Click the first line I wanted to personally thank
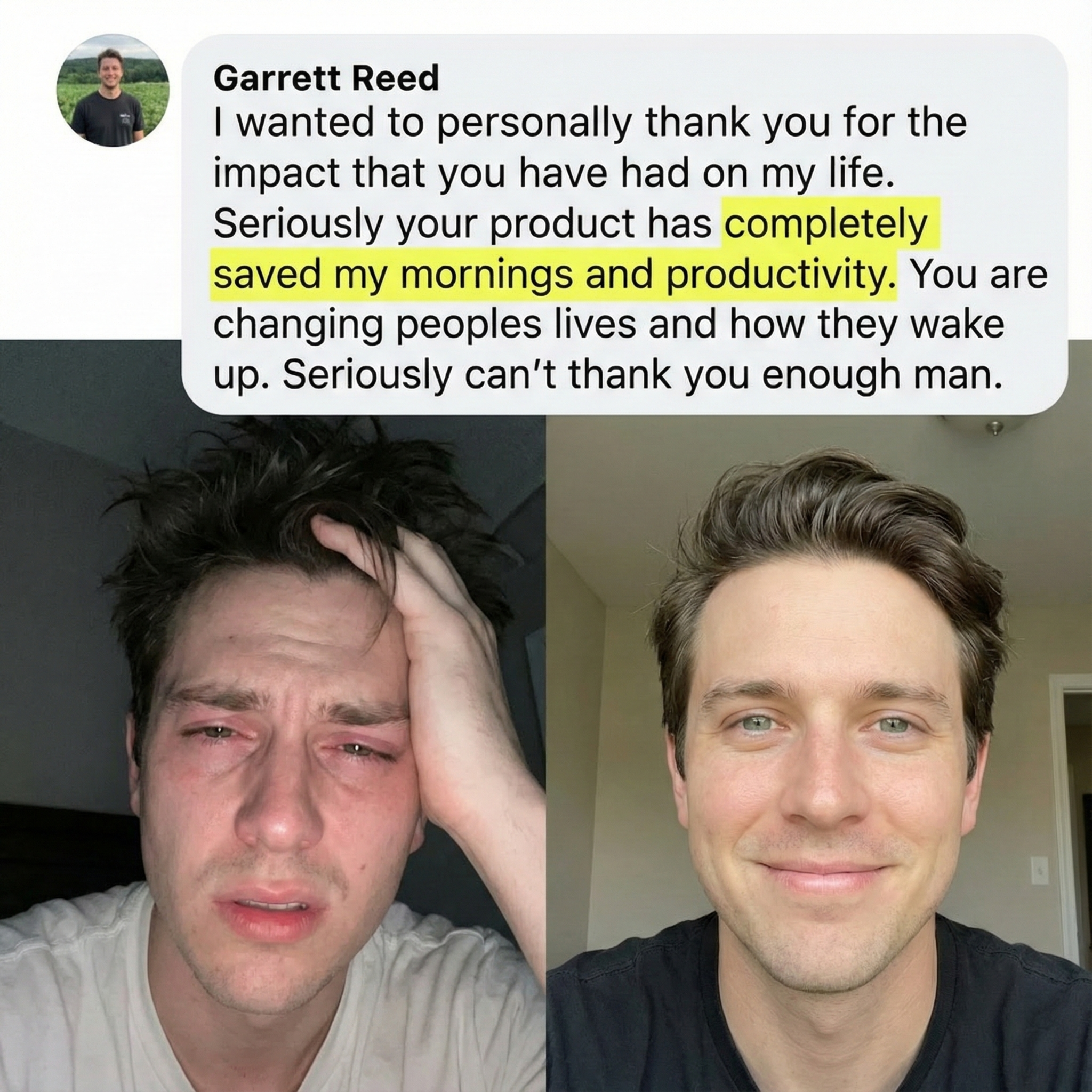 tap(590, 123)
